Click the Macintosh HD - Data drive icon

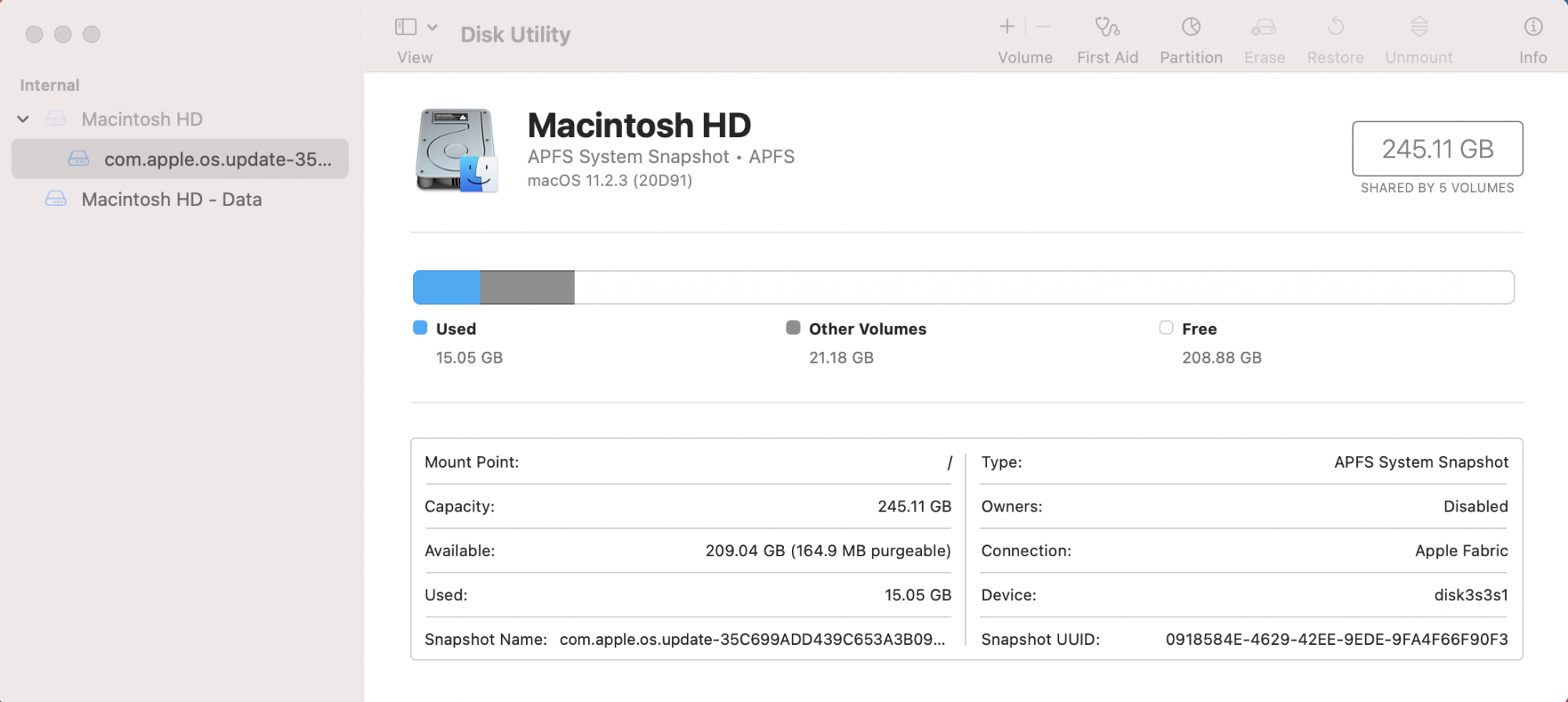click(x=56, y=199)
